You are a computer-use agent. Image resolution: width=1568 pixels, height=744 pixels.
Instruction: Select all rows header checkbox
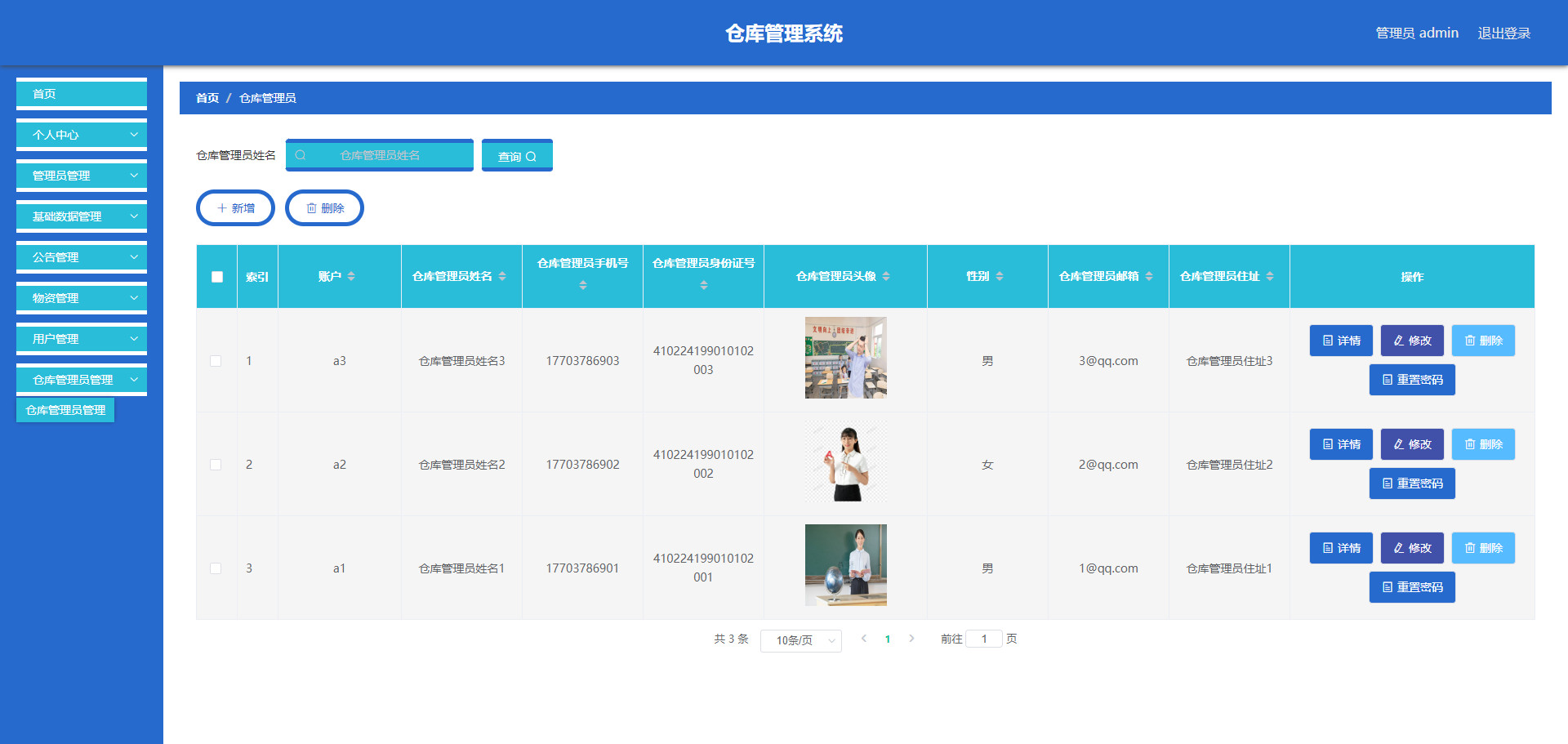[217, 277]
